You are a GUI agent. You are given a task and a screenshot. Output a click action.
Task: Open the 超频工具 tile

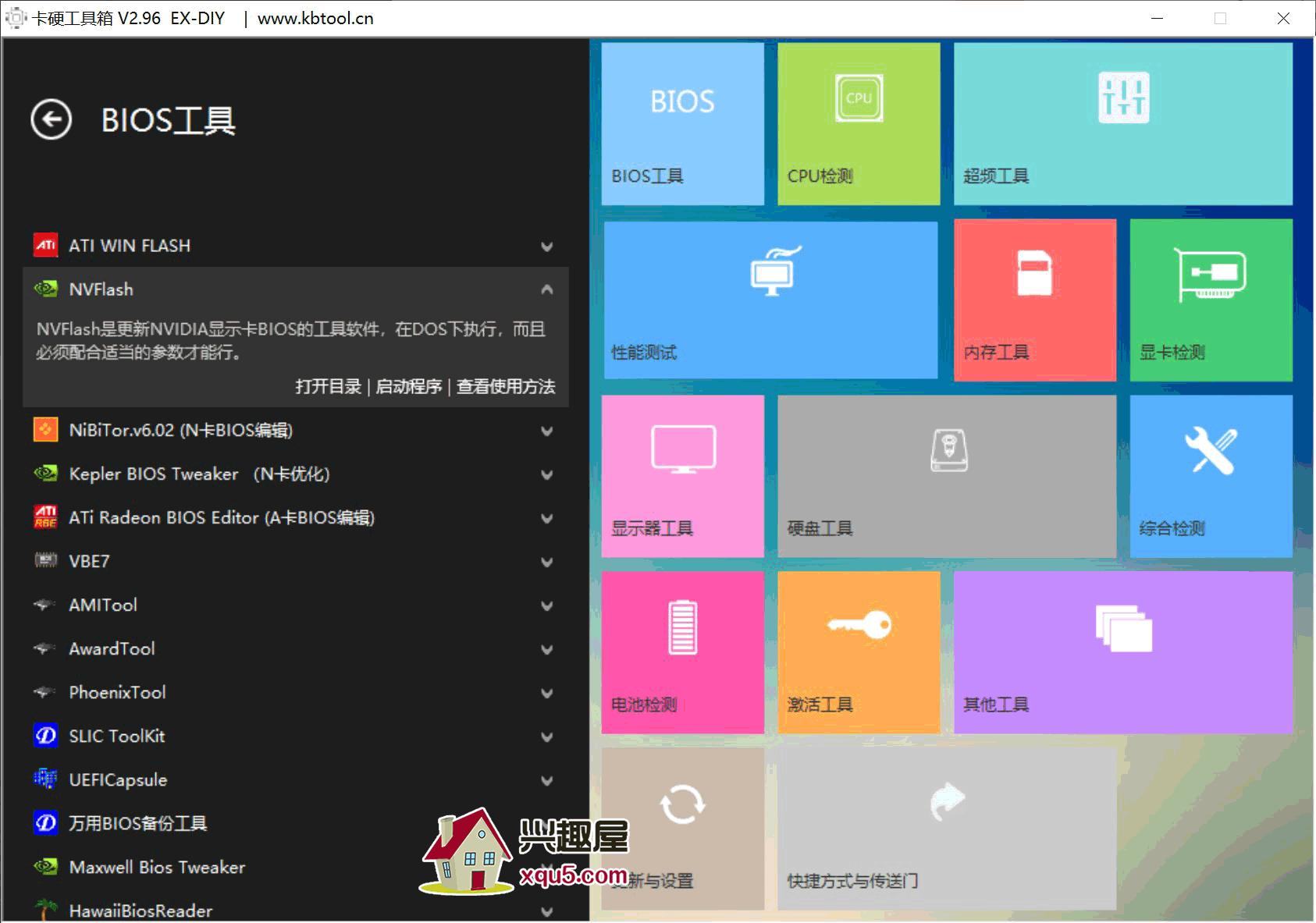1123,124
